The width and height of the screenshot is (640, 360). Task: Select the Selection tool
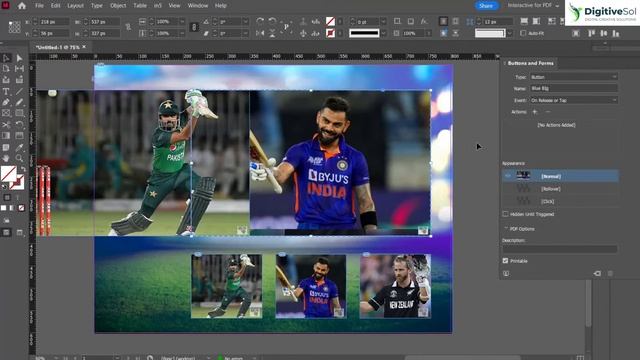coord(6,58)
